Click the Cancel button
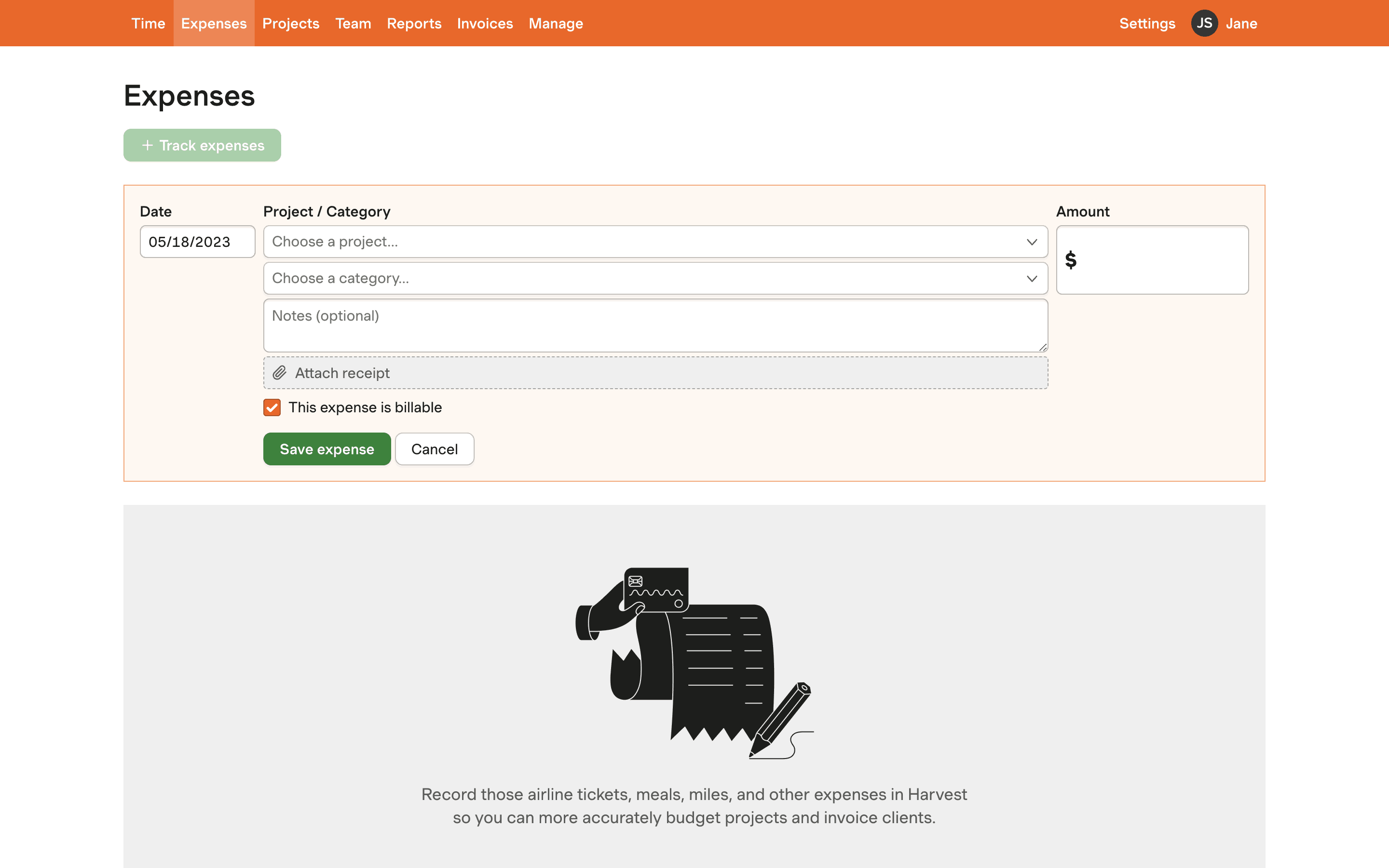The height and width of the screenshot is (868, 1389). tap(434, 449)
